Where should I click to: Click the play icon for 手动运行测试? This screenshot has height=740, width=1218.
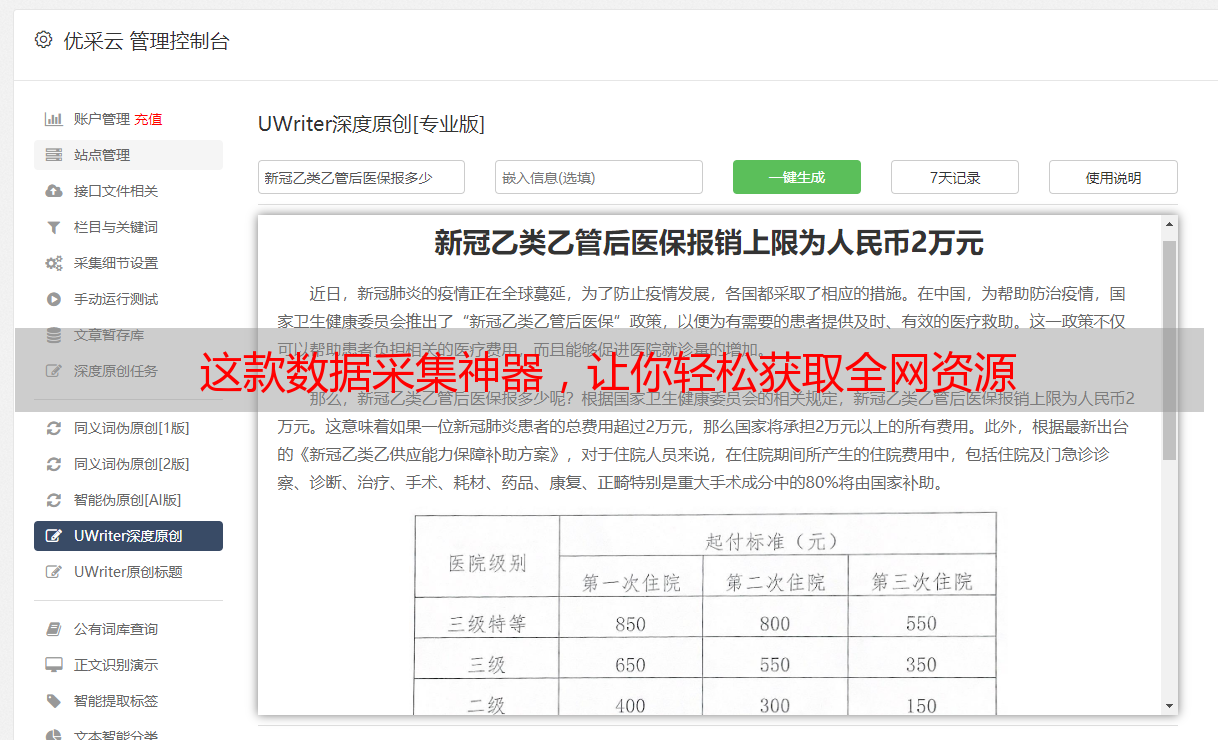[x=53, y=299]
